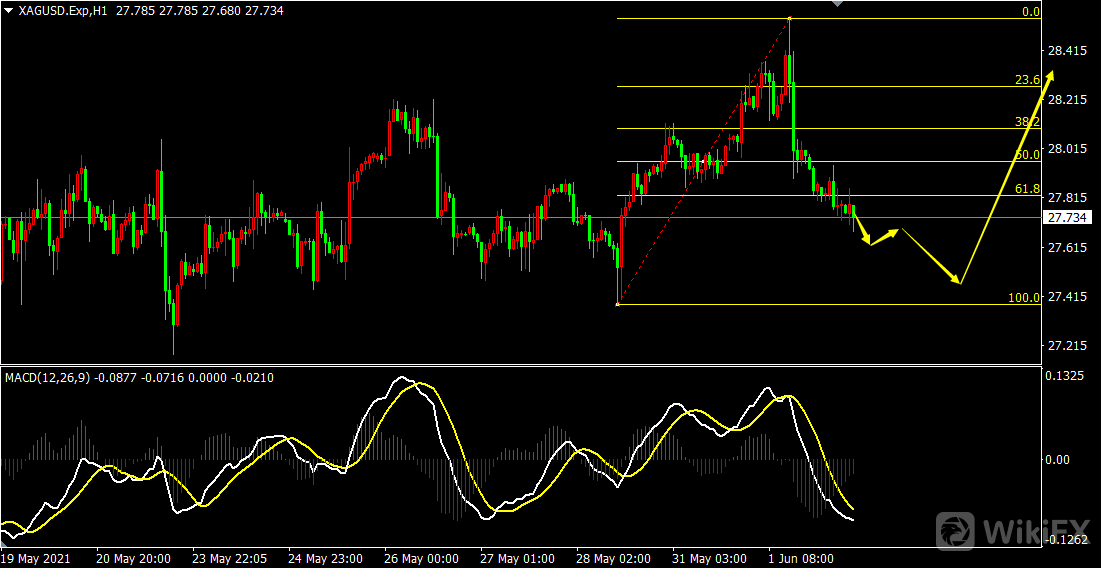Click the gray chart shift marker at top
The height and width of the screenshot is (568, 1101).
coord(837,4)
